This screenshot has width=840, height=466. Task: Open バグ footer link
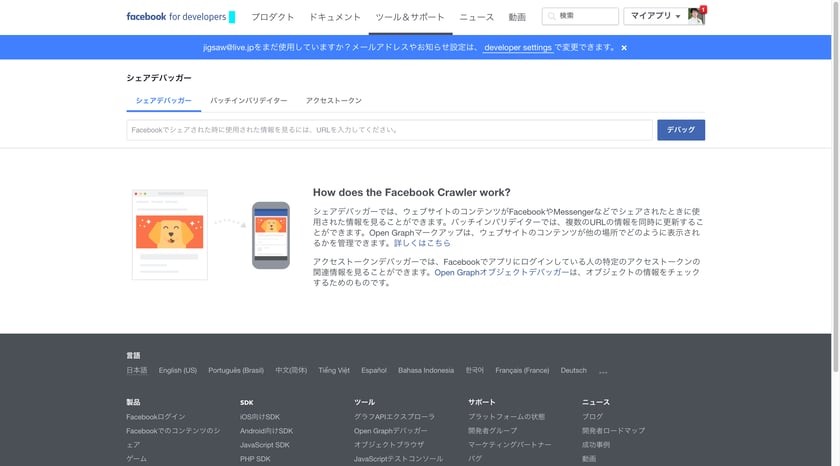[475, 459]
